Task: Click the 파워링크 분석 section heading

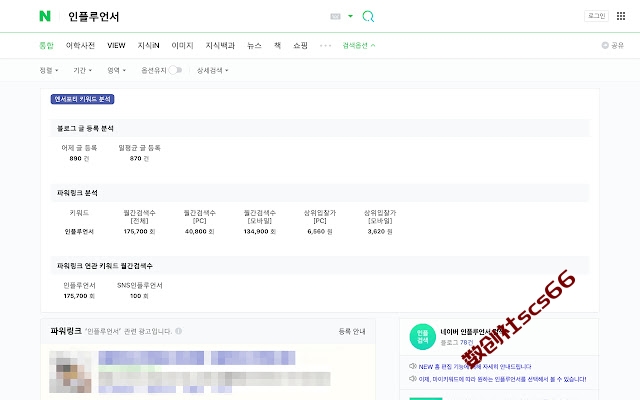Action: click(77, 193)
